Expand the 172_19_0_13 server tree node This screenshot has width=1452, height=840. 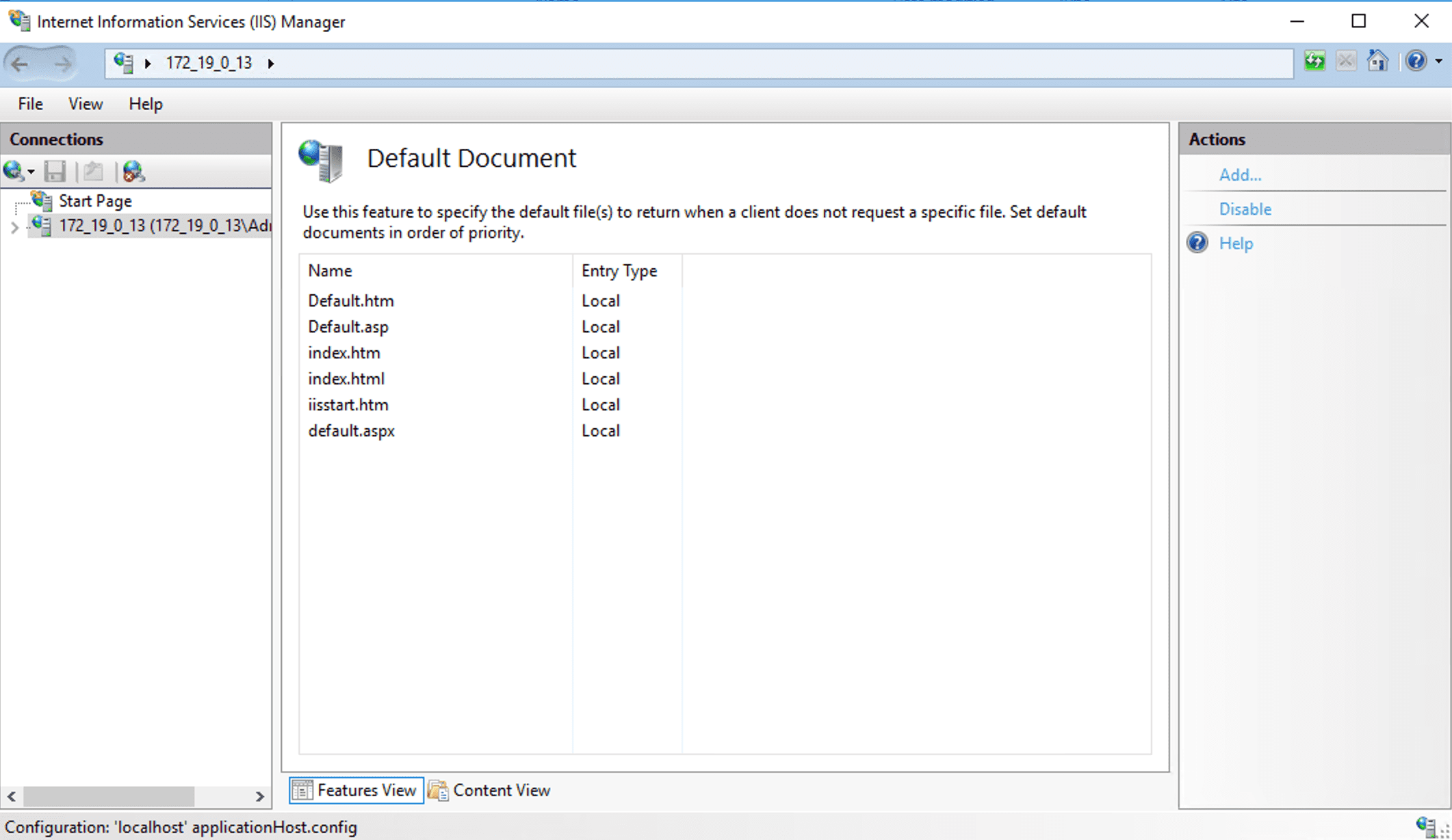(x=14, y=227)
